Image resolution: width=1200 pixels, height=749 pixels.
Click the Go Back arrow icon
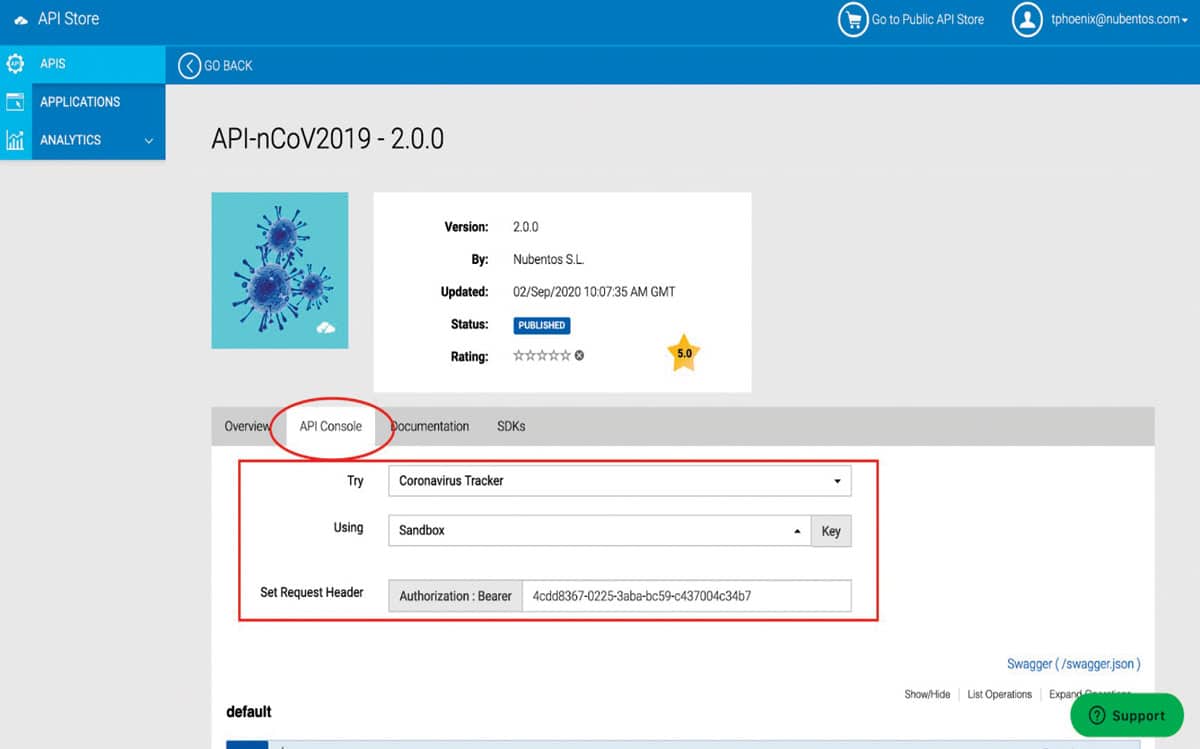[x=189, y=66]
